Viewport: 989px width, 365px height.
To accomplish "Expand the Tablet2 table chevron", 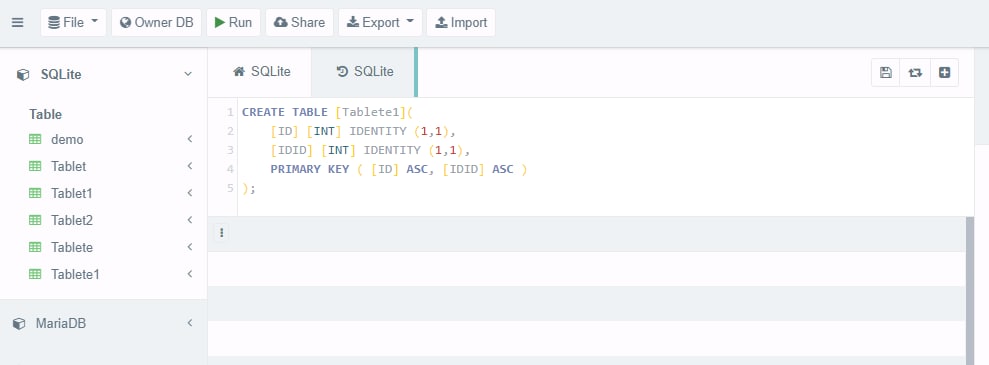I will click(x=189, y=221).
